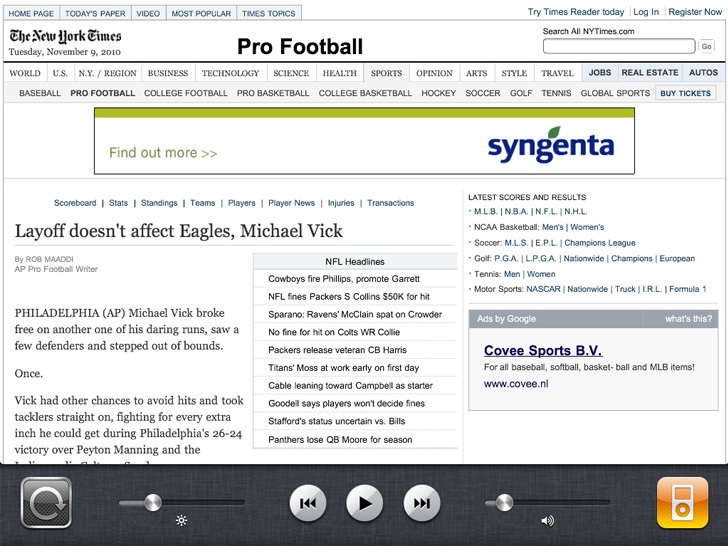The height and width of the screenshot is (546, 728).
Task: Tap the screen rotation lock icon
Action: click(46, 503)
